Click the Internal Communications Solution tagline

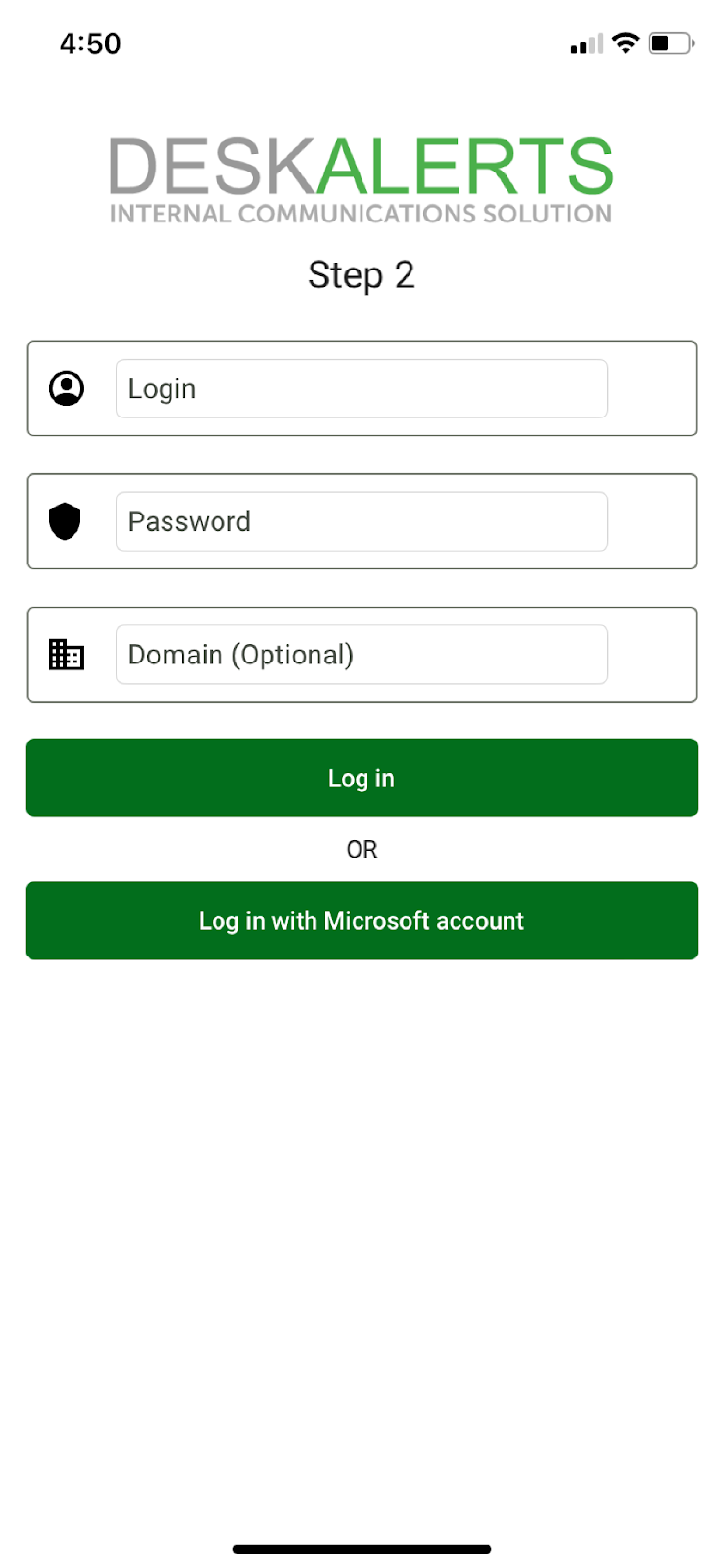point(362,214)
